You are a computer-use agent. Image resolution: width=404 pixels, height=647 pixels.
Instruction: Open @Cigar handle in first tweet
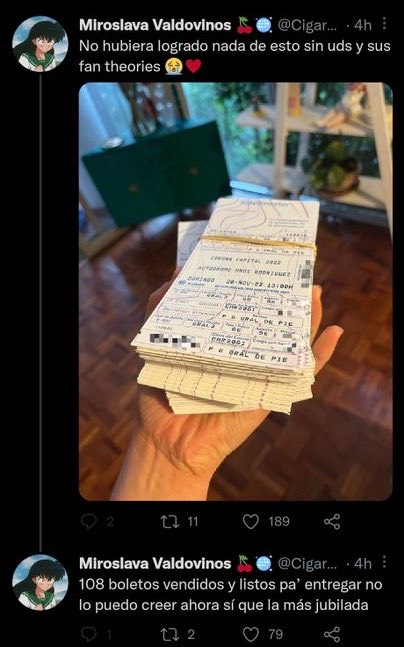[x=307, y=26]
